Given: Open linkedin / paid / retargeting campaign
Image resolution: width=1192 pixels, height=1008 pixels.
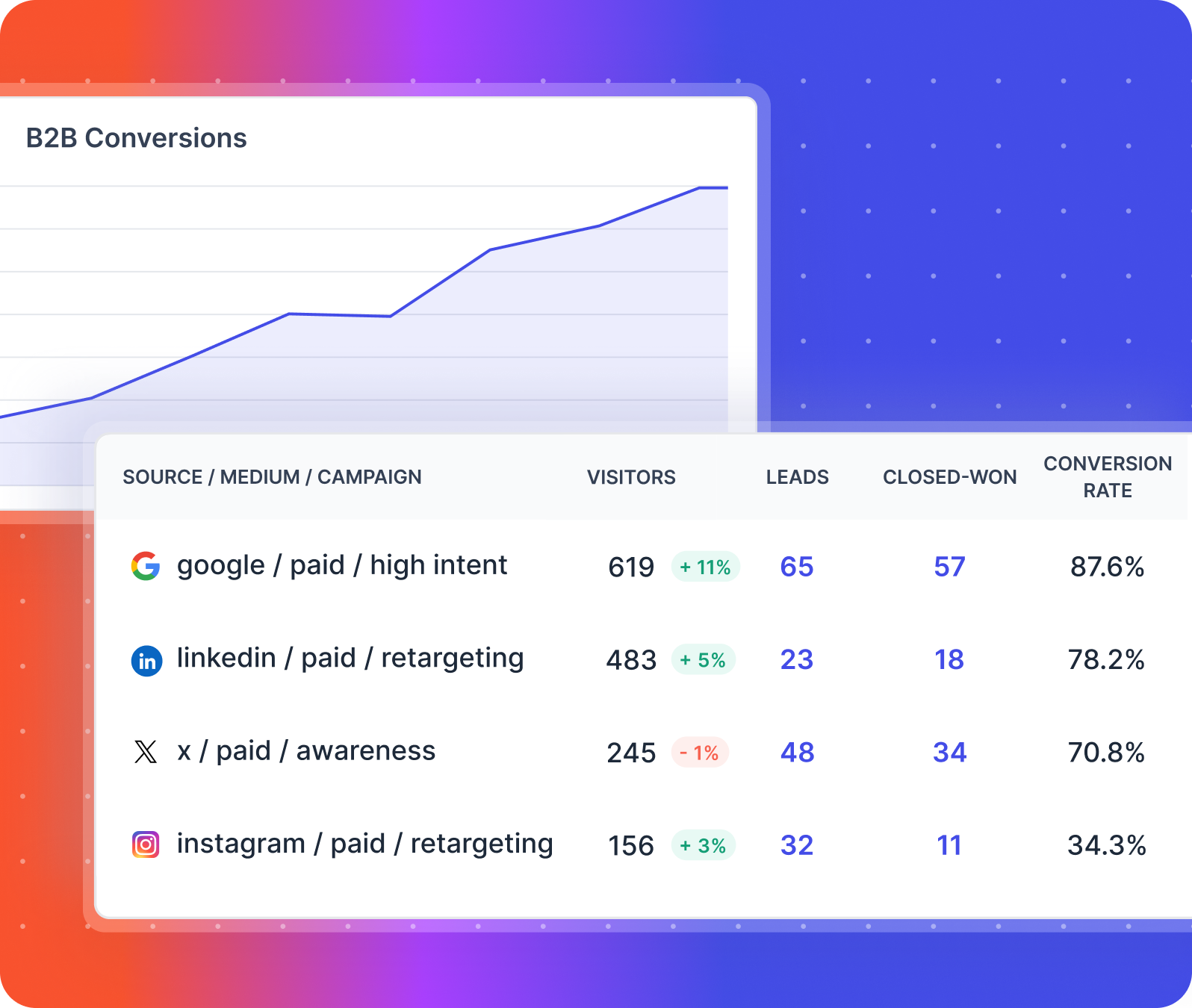Looking at the screenshot, I should click(350, 659).
